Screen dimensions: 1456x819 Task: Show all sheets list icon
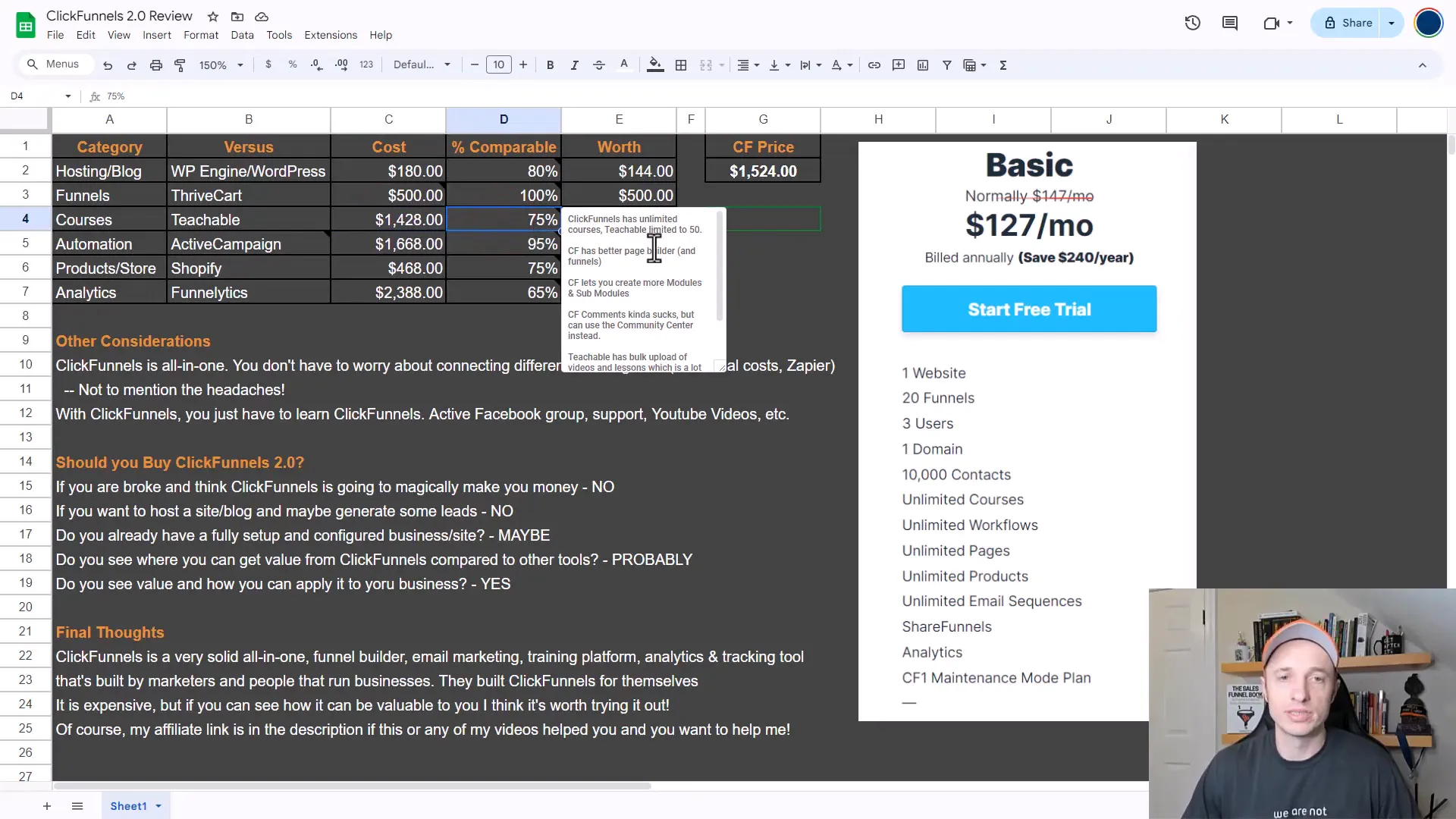click(77, 806)
